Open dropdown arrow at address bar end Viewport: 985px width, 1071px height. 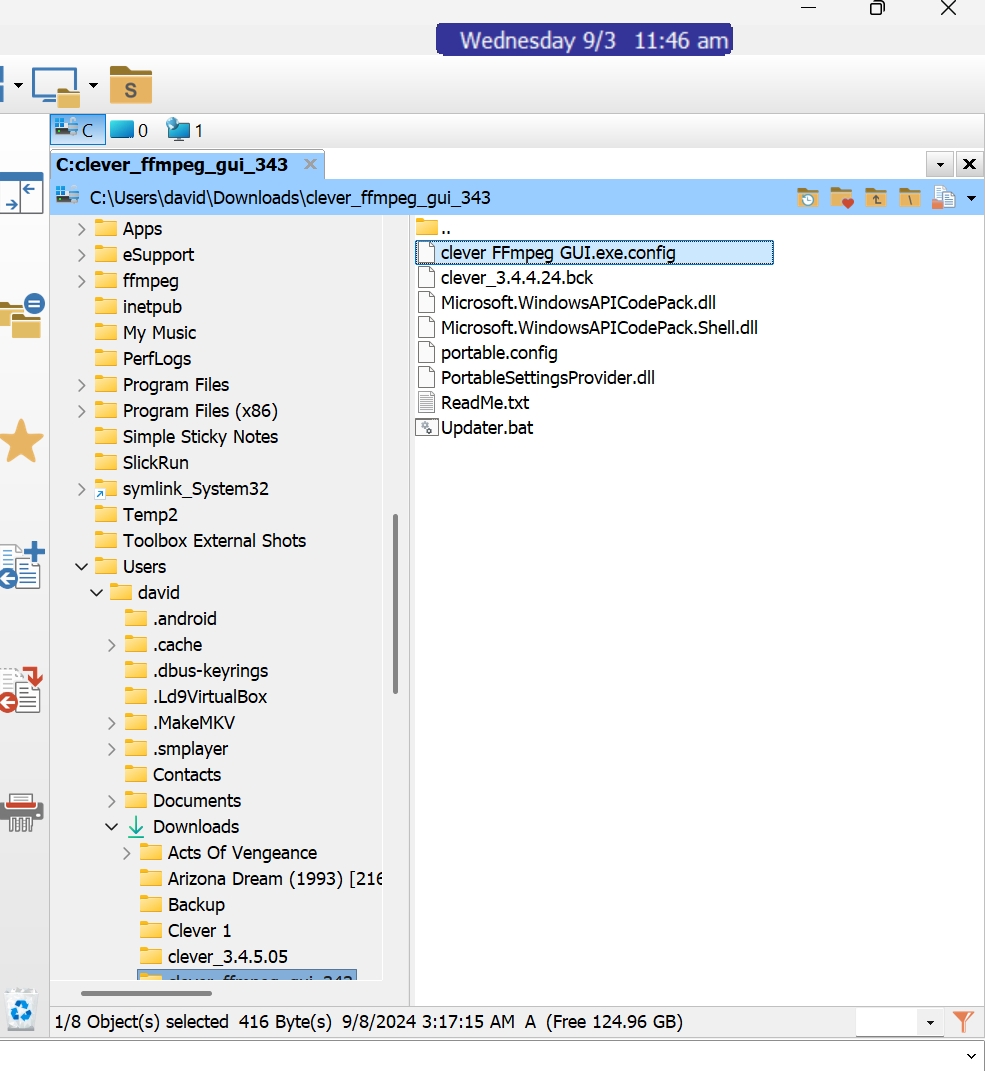pos(971,199)
